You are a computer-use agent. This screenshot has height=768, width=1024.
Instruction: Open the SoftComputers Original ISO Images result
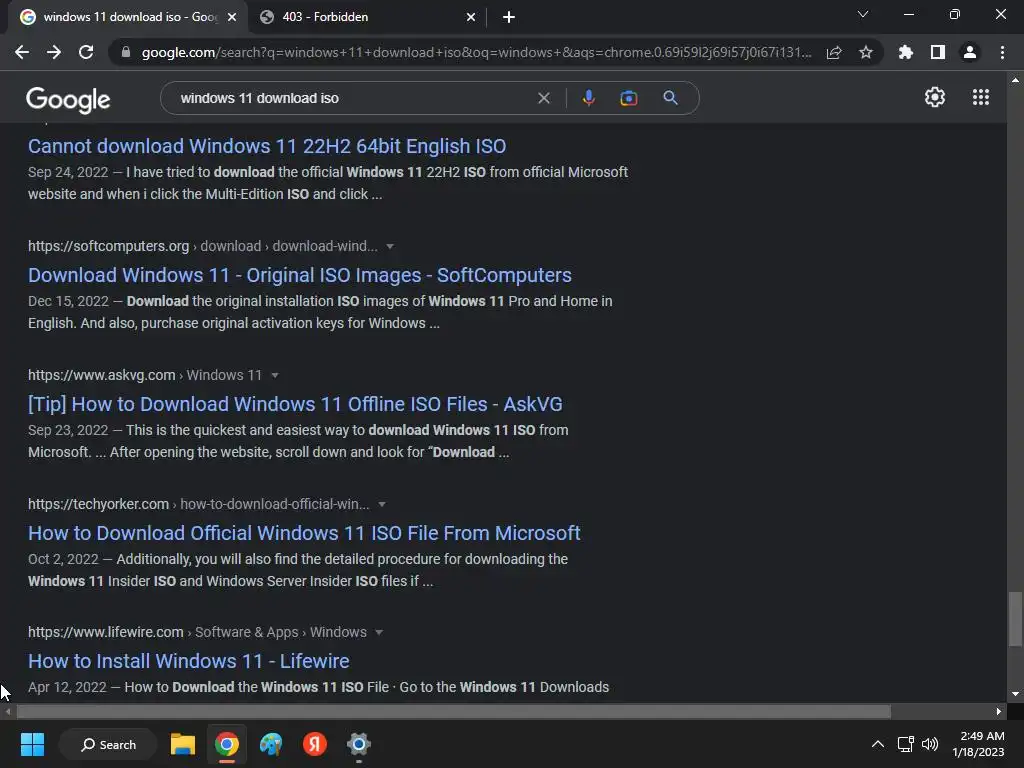click(x=300, y=275)
